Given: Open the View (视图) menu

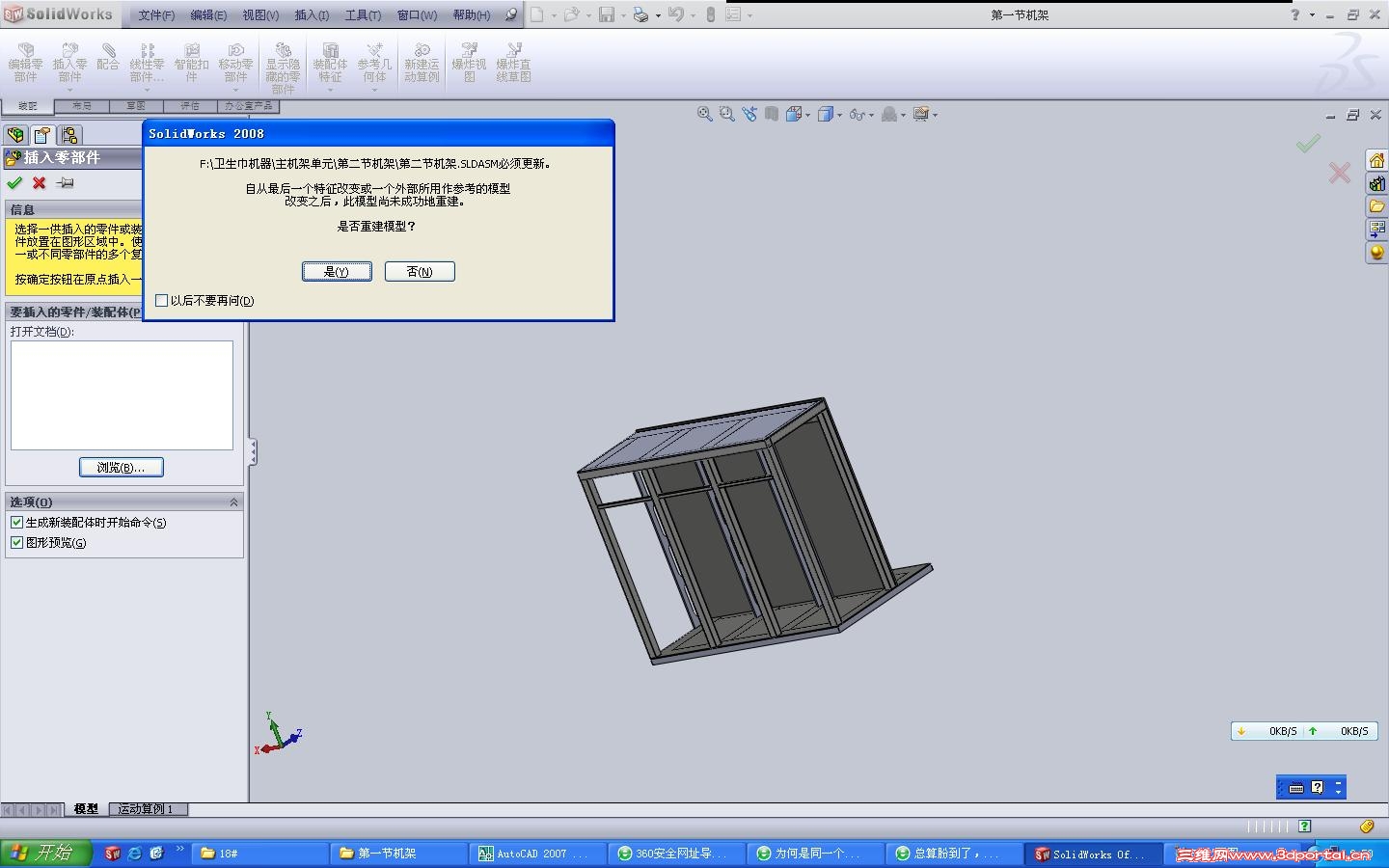Looking at the screenshot, I should [260, 15].
